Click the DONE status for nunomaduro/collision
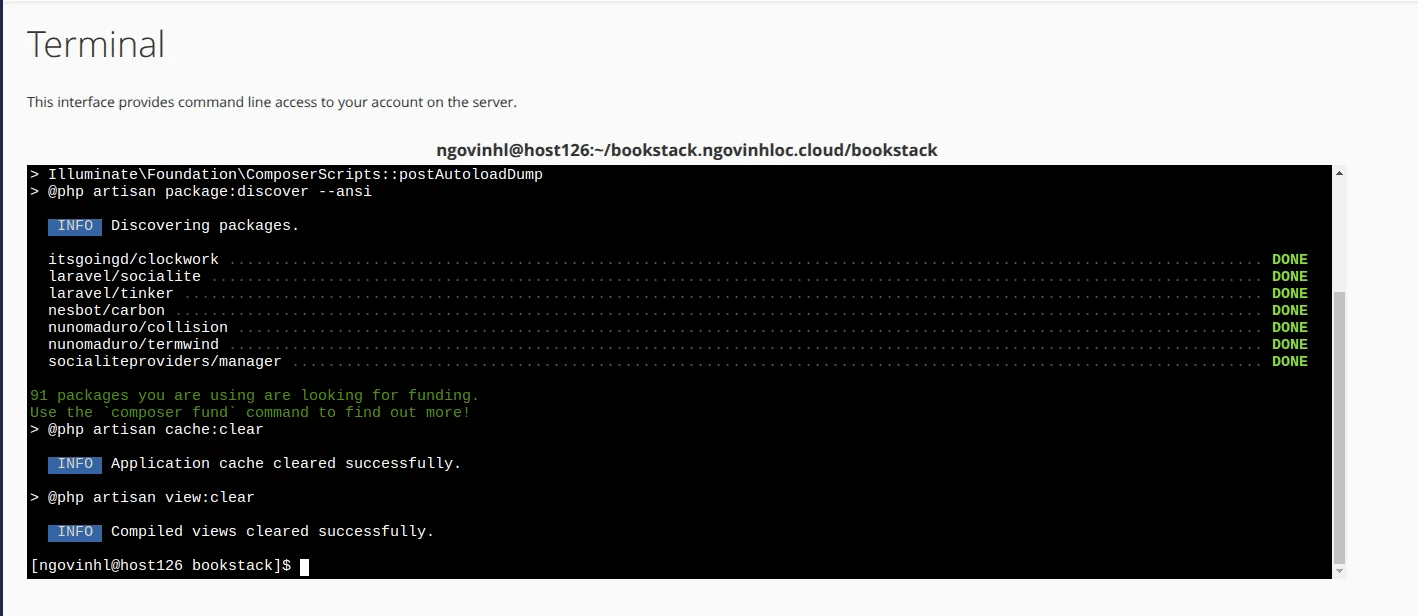The width and height of the screenshot is (1418, 616). (x=1289, y=327)
